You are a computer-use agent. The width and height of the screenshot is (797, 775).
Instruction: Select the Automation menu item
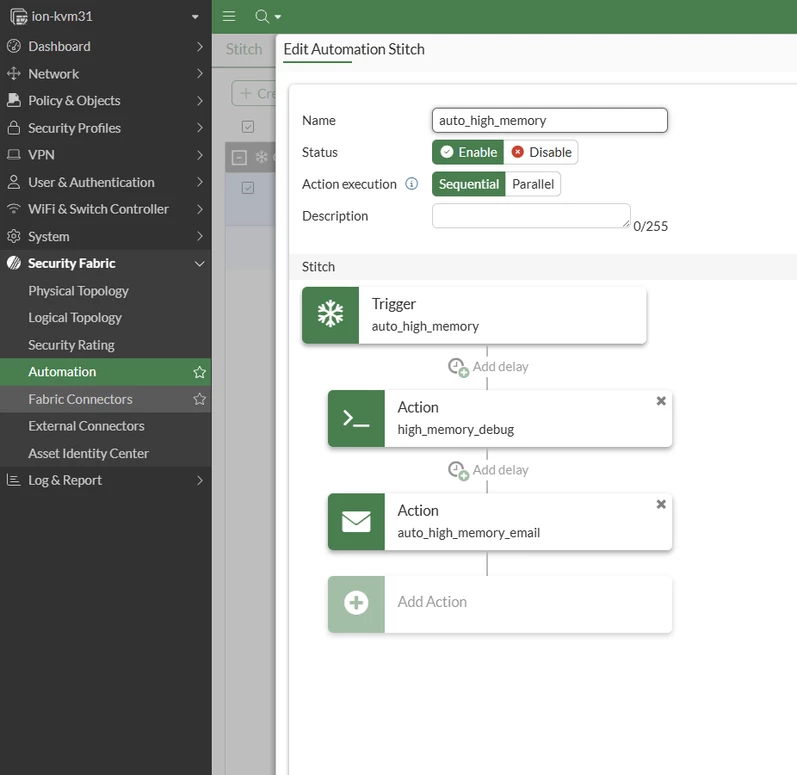[106, 372]
